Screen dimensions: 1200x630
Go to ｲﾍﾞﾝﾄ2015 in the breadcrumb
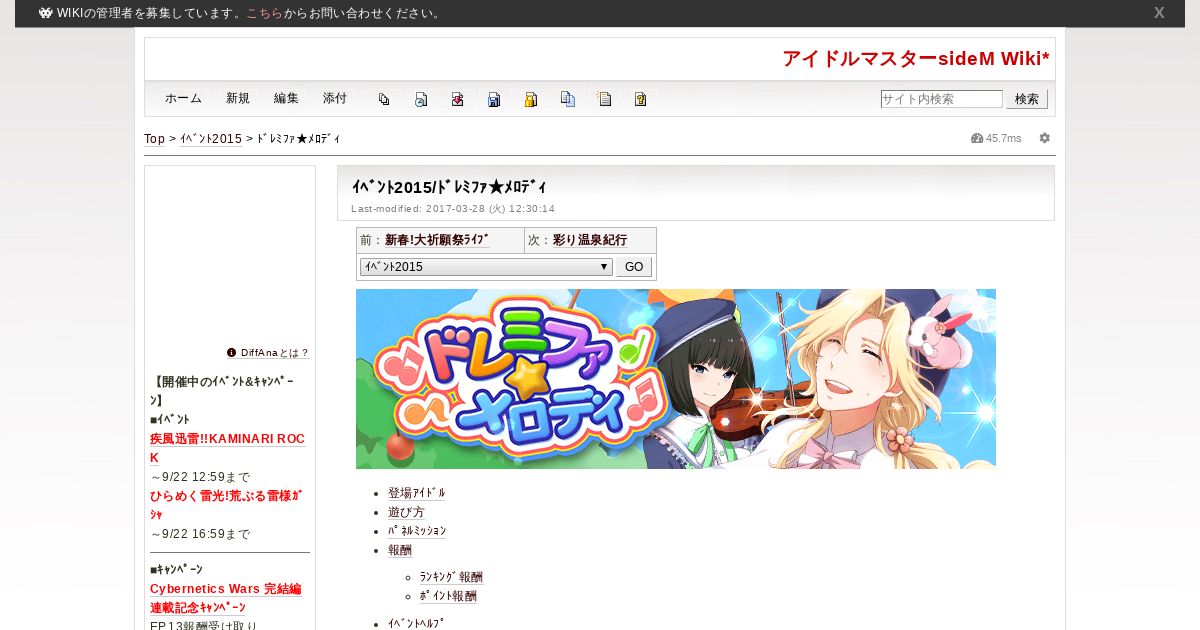211,139
